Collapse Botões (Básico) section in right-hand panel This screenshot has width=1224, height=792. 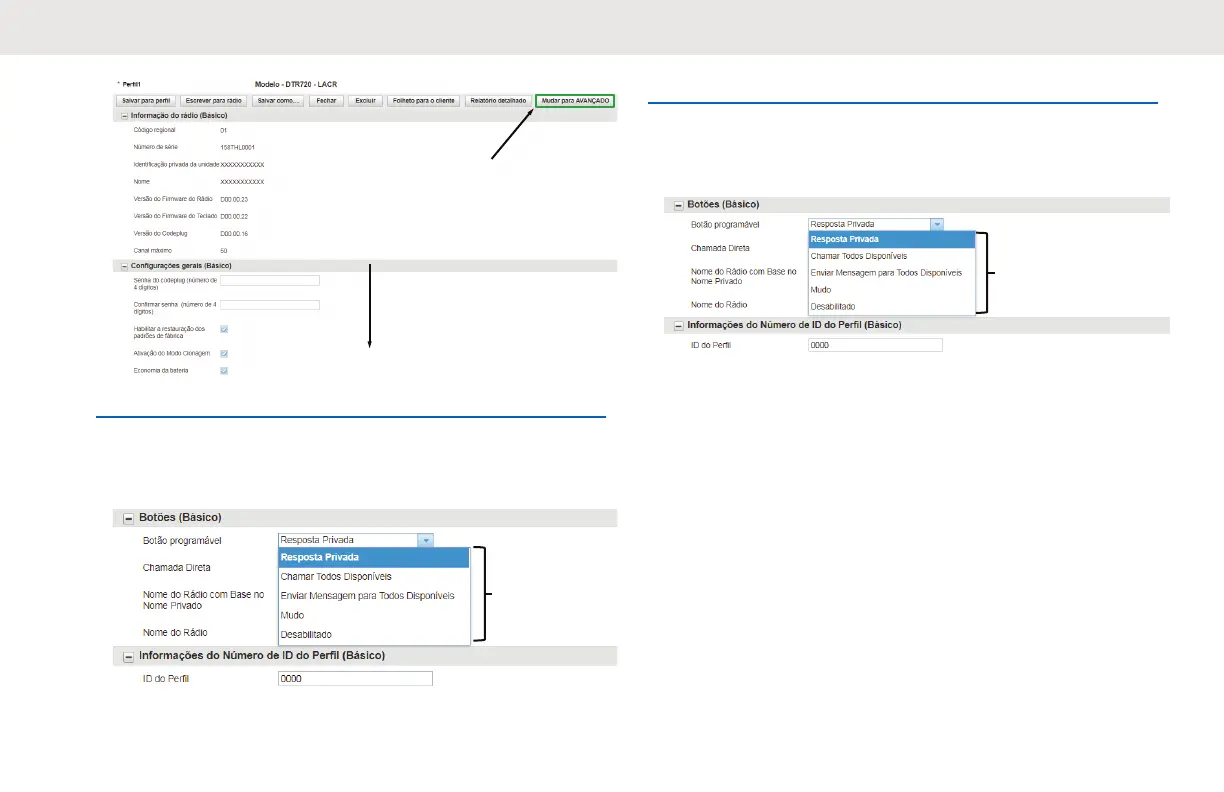coord(679,204)
